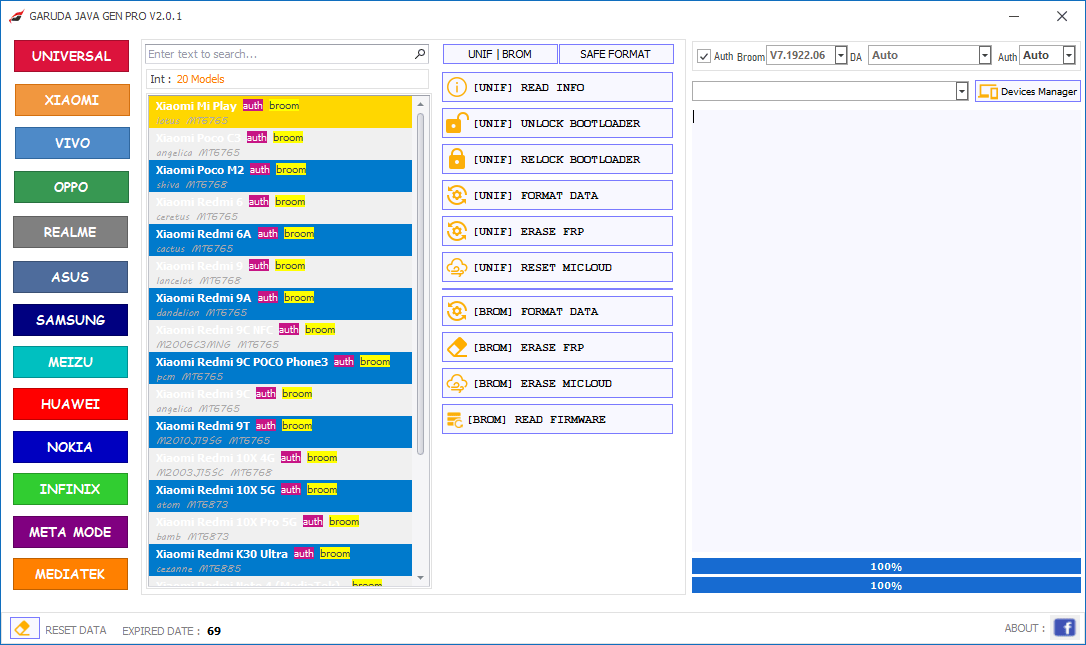Select the SAMSUNG brand button
The width and height of the screenshot is (1086, 645).
point(70,320)
